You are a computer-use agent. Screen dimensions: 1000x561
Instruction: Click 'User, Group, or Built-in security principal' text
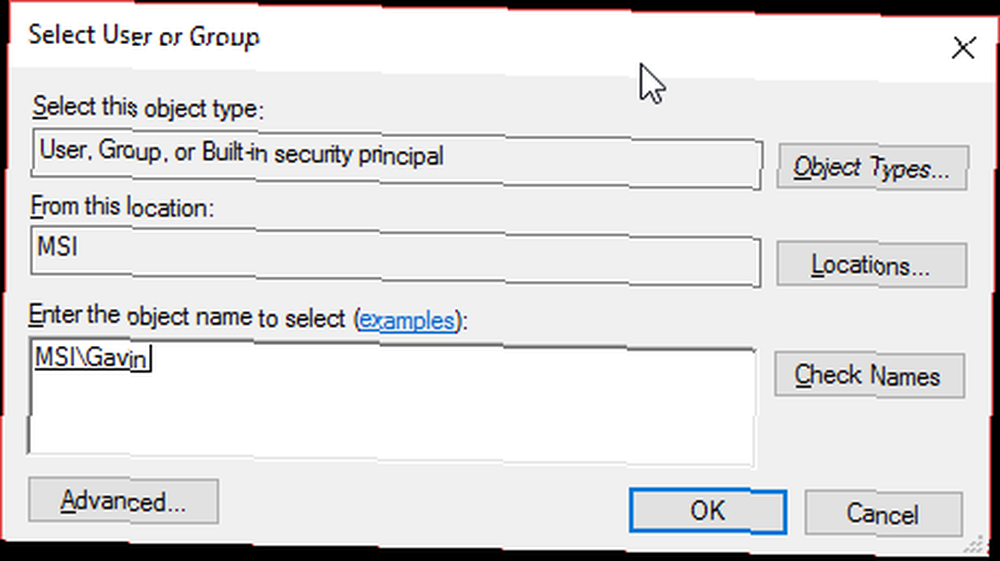pyautogui.click(x=241, y=153)
